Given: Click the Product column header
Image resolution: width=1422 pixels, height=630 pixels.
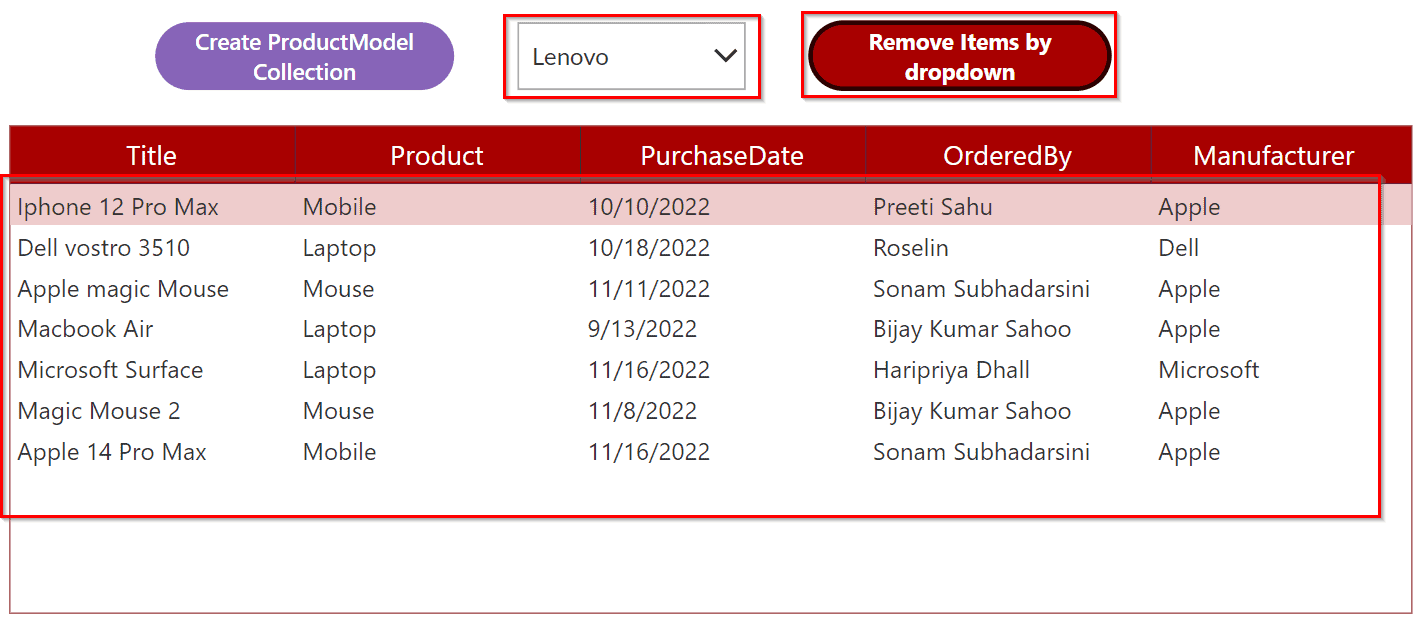Looking at the screenshot, I should pos(437,155).
